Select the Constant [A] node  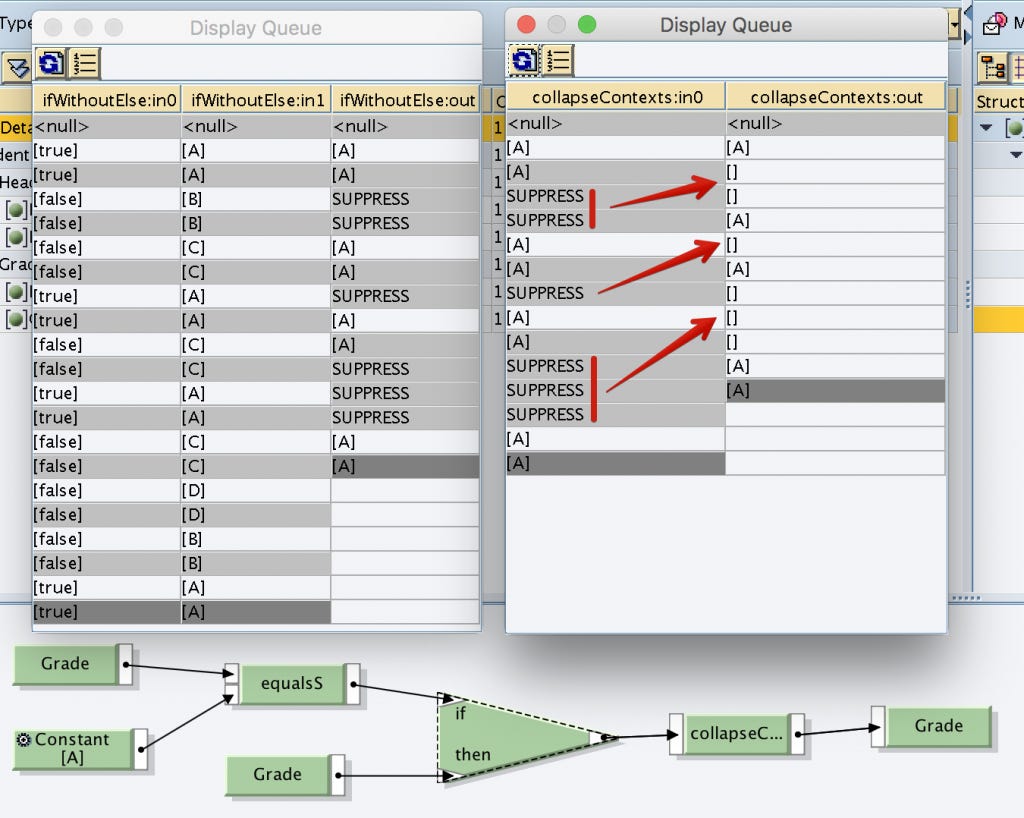click(72, 749)
